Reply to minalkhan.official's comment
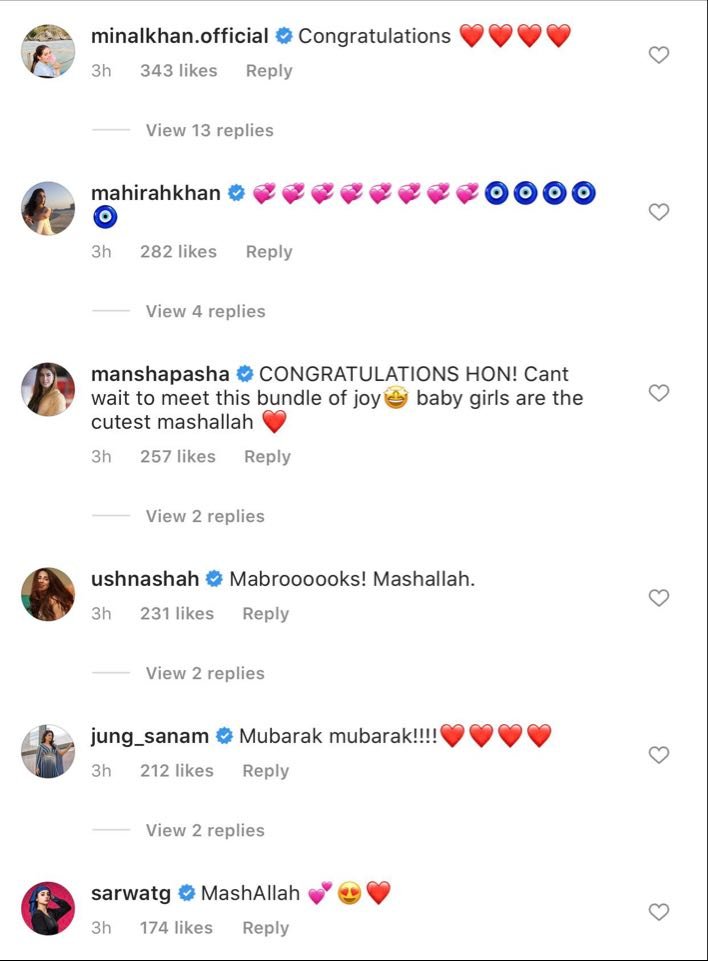 269,71
